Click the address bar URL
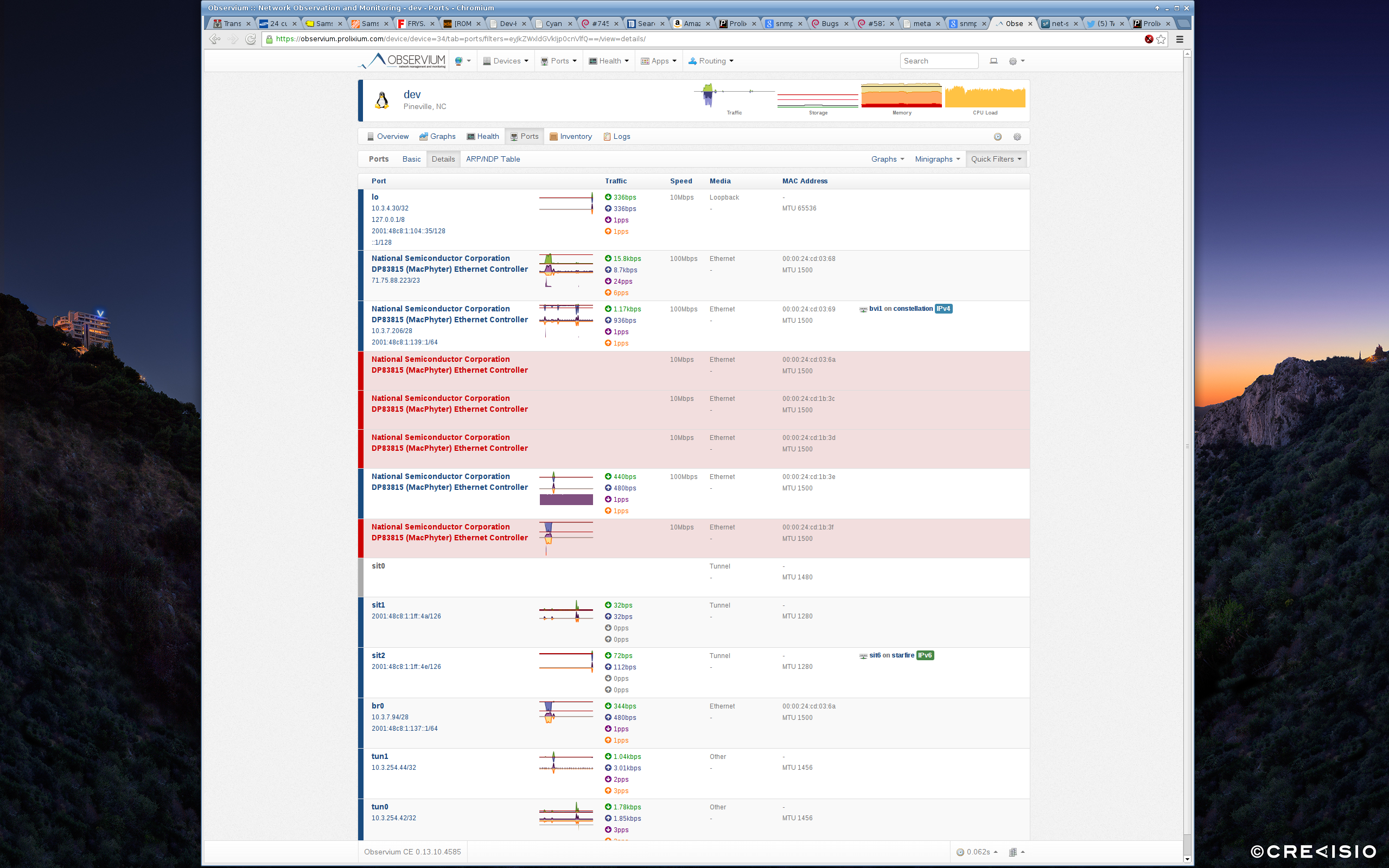This screenshot has width=1389, height=868. click(460, 39)
